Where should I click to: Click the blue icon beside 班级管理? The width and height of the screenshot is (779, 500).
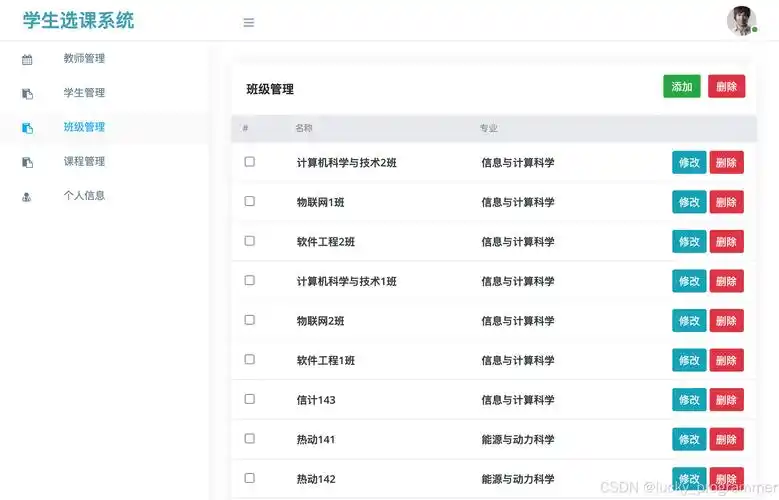tap(27, 128)
